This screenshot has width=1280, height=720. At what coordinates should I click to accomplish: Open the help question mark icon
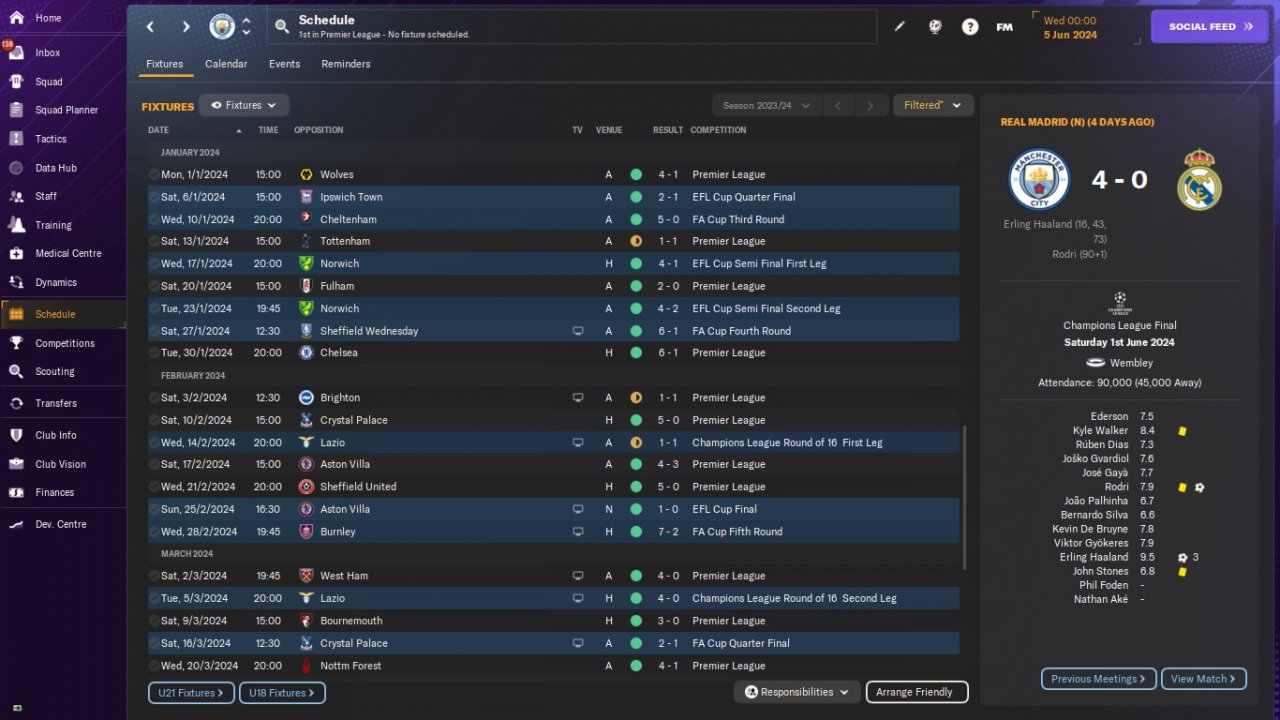coord(970,27)
